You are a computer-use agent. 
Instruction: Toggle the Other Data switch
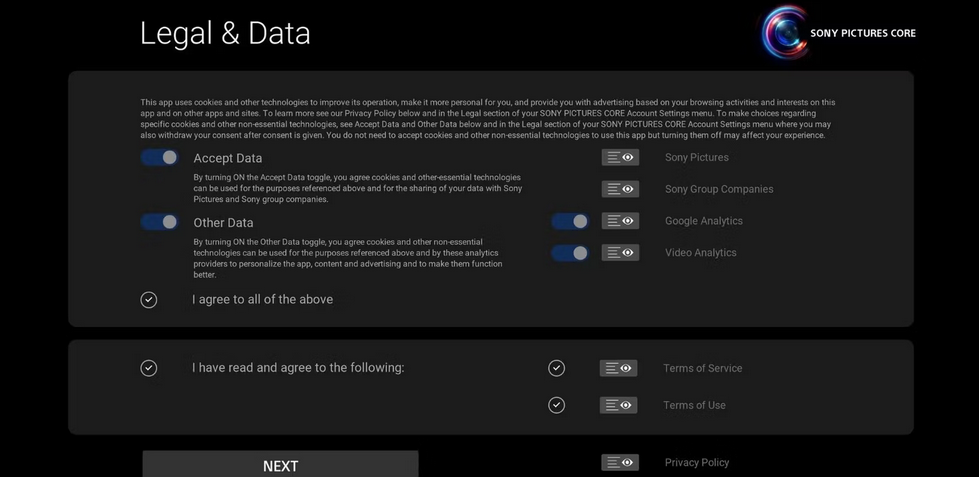pos(159,222)
